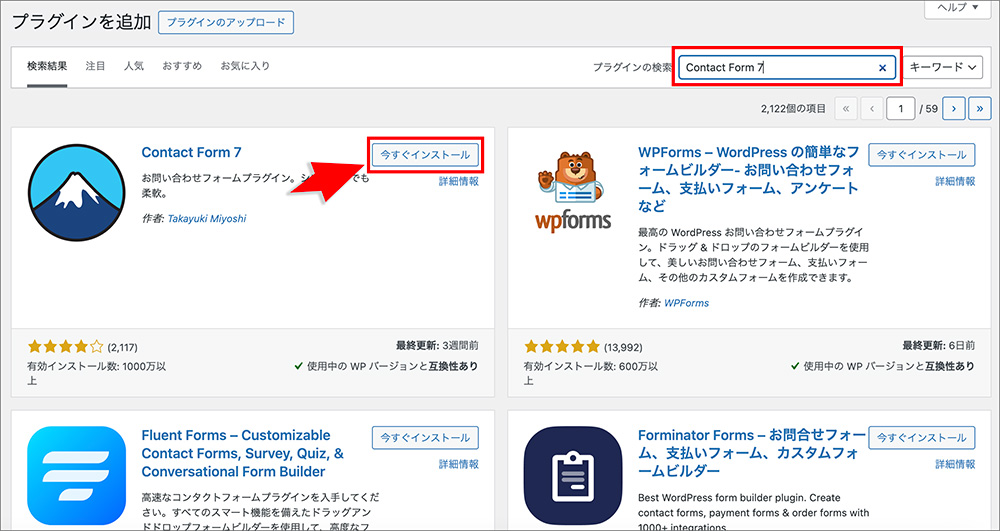Click the プラグインのアップロード button
Image resolution: width=1000 pixels, height=531 pixels.
point(226,22)
